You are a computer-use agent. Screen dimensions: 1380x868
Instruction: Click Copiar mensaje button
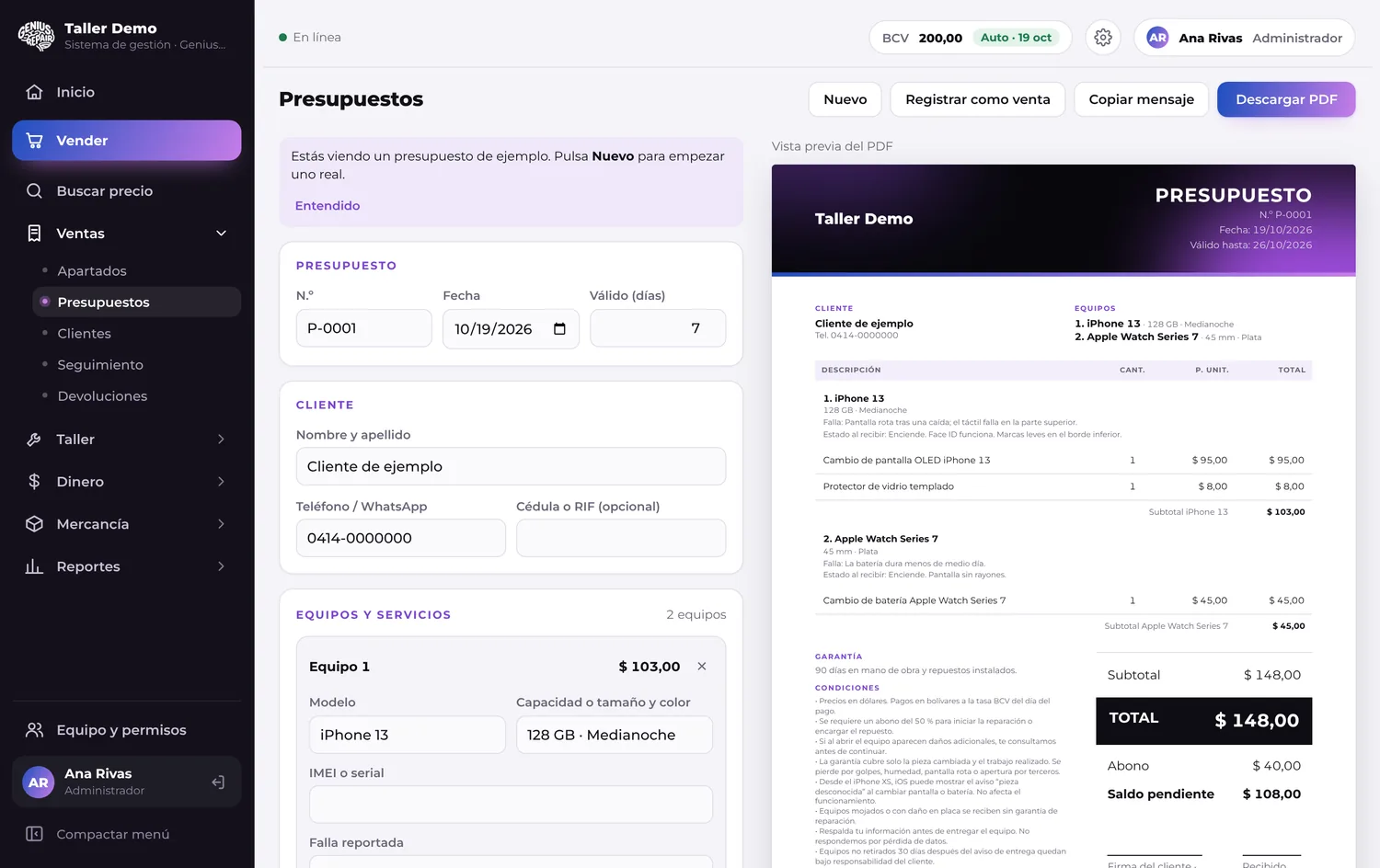(x=1142, y=99)
